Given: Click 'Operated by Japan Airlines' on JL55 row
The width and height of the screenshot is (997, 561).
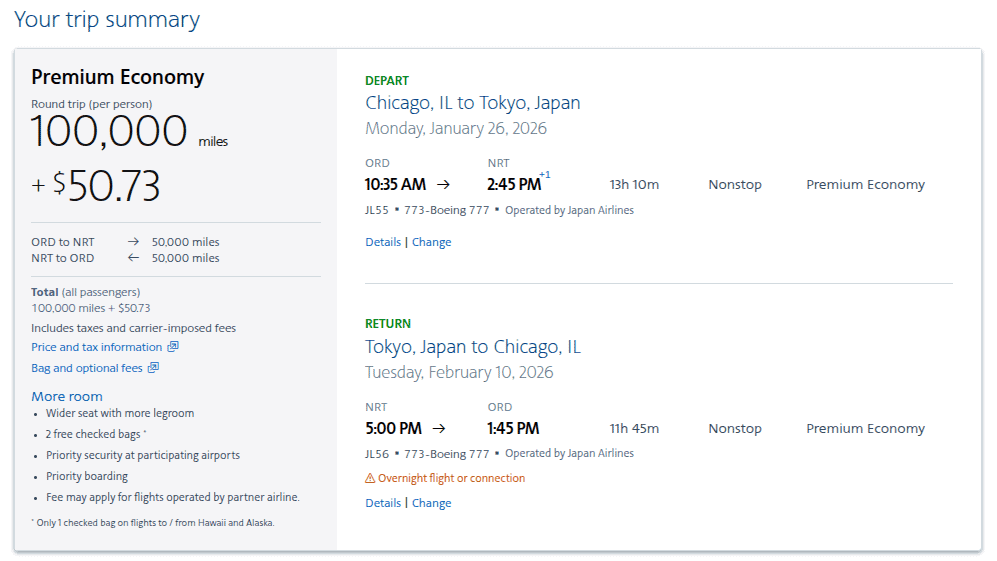Looking at the screenshot, I should [569, 211].
